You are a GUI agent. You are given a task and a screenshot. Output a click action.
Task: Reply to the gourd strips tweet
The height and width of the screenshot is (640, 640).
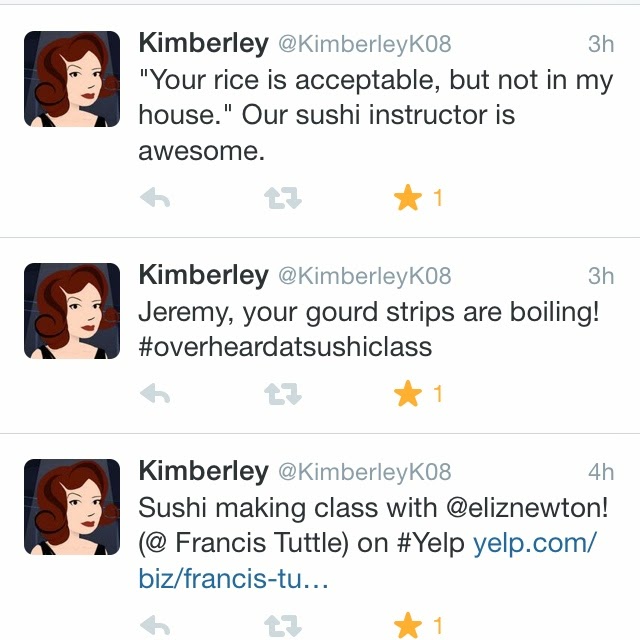coord(155,394)
